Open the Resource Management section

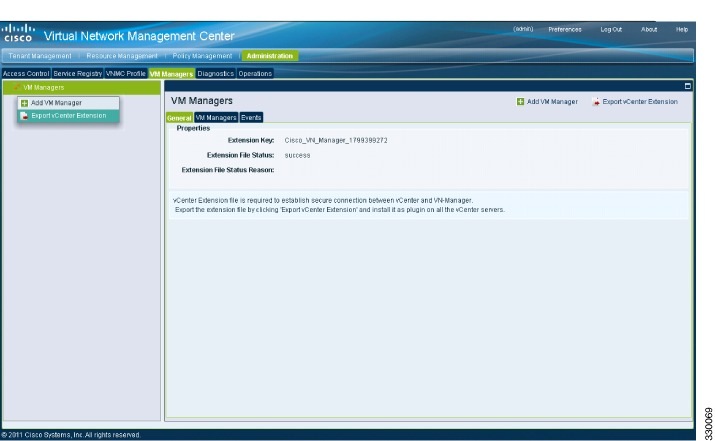click(122, 56)
